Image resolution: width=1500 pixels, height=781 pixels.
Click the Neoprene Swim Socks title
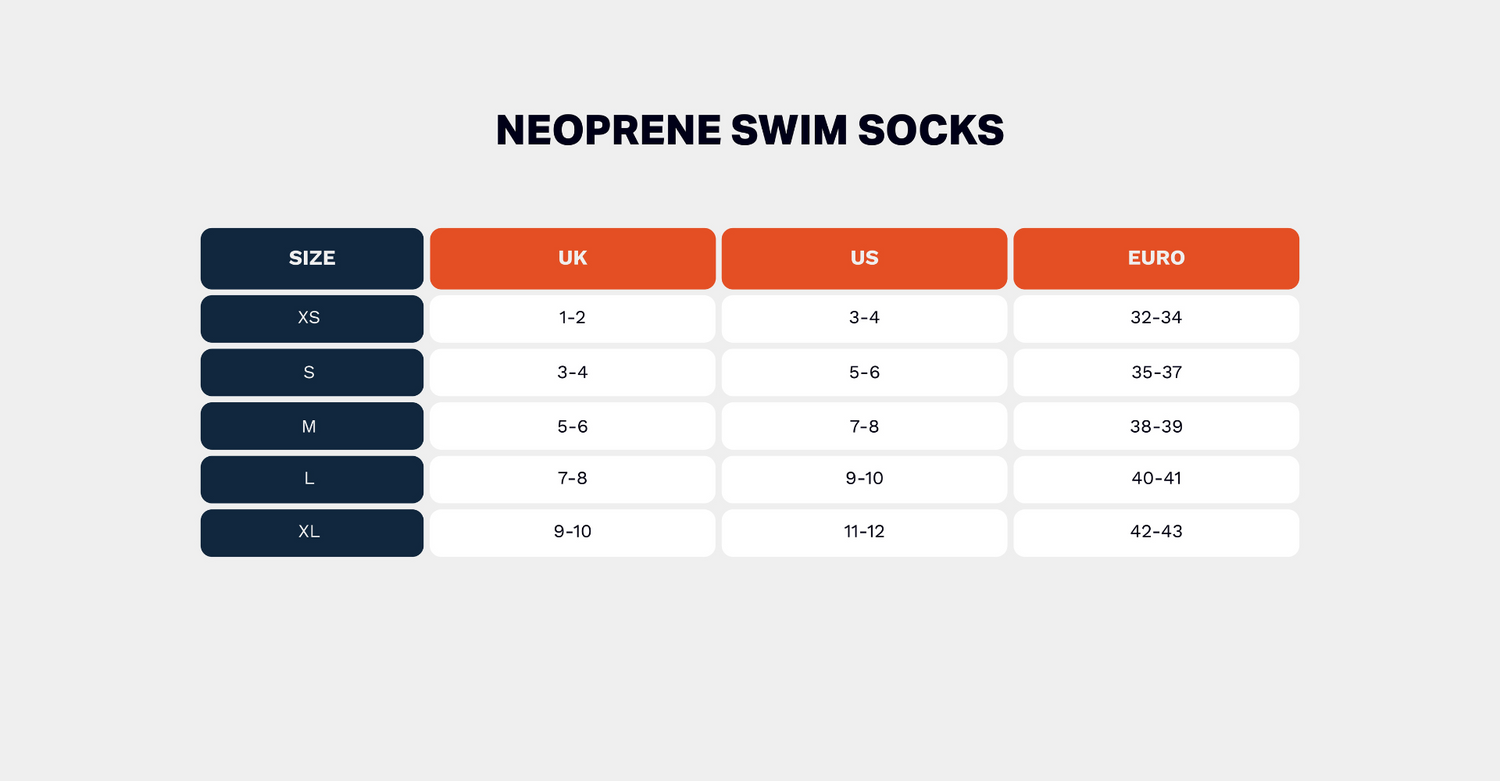(750, 131)
